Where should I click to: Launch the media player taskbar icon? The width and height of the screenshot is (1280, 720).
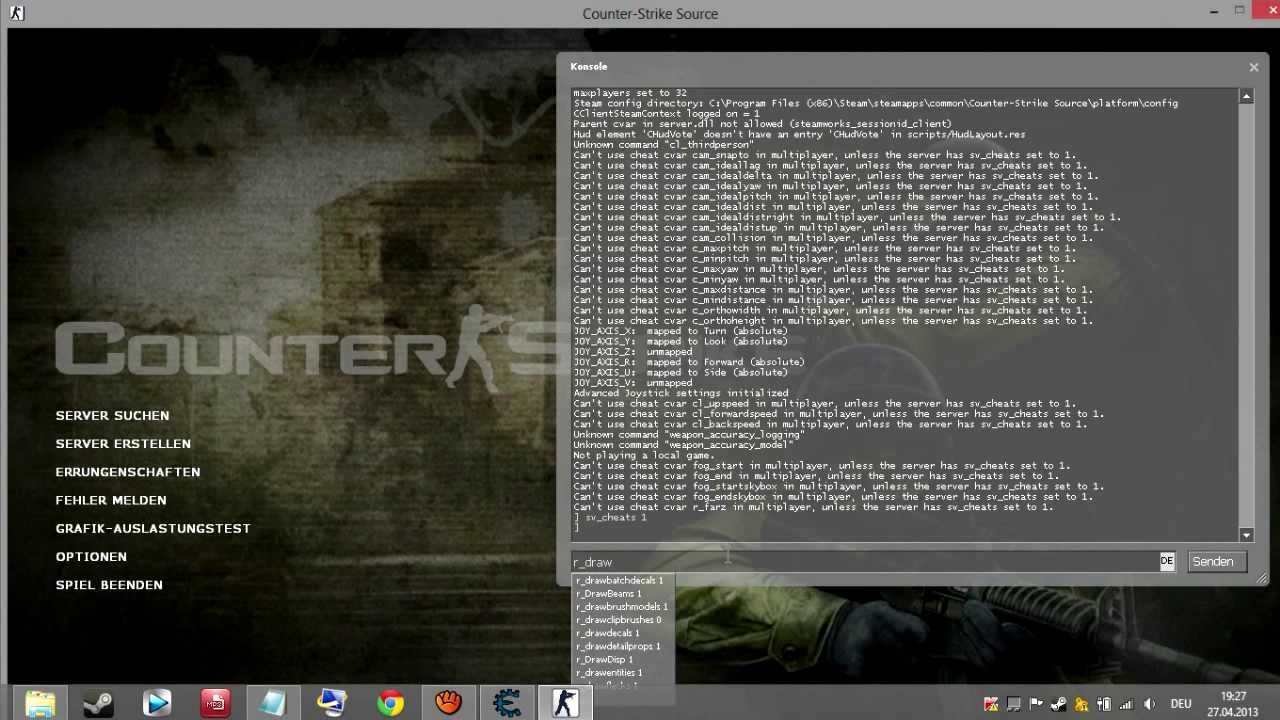tap(157, 703)
